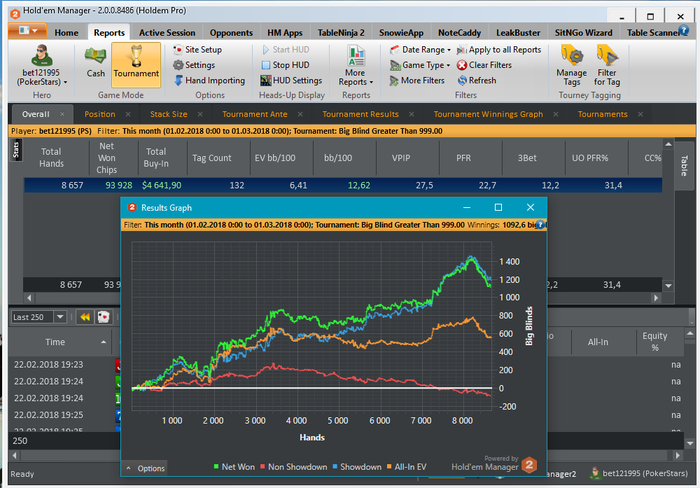The height and width of the screenshot is (488, 700).
Task: Click the yellow rewind hands icon
Action: coord(85,317)
